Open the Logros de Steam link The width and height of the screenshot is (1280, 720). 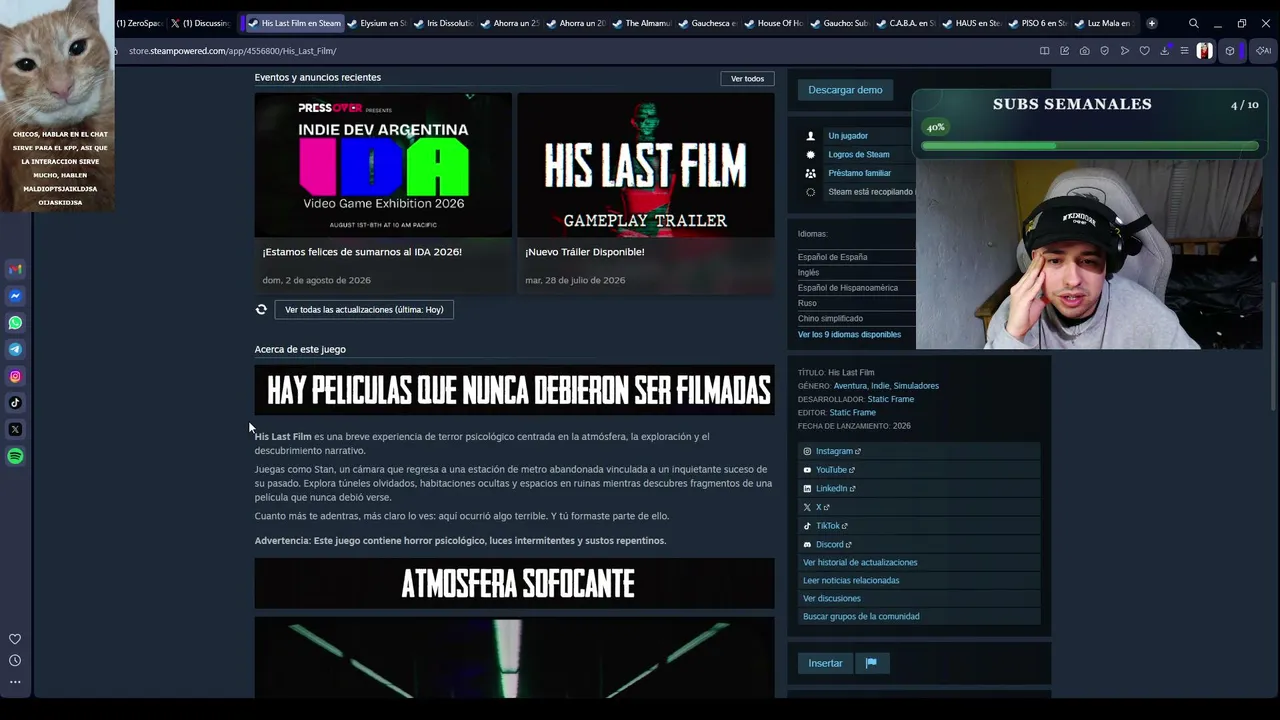click(x=859, y=155)
